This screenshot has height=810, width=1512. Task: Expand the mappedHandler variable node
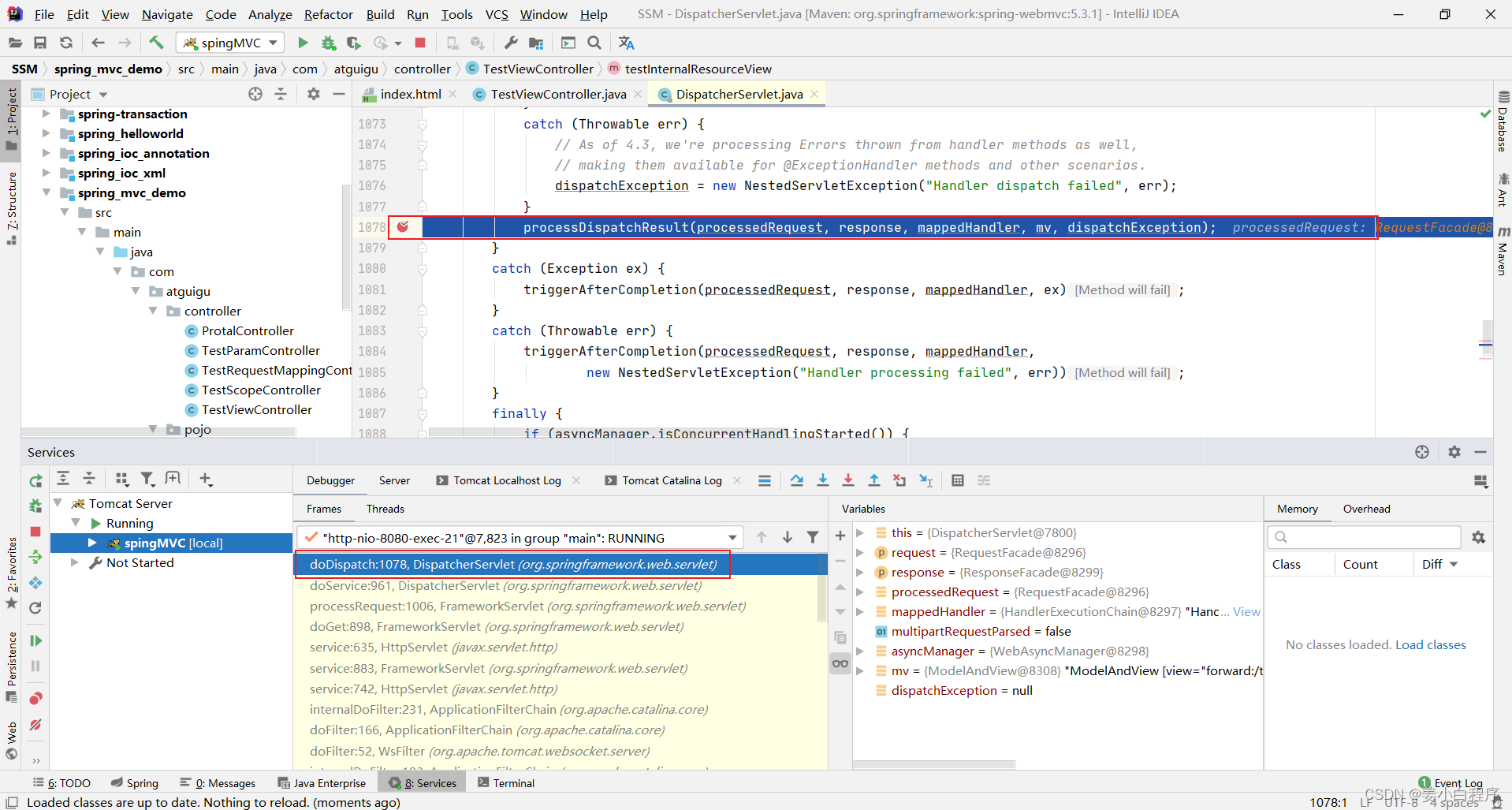click(860, 611)
